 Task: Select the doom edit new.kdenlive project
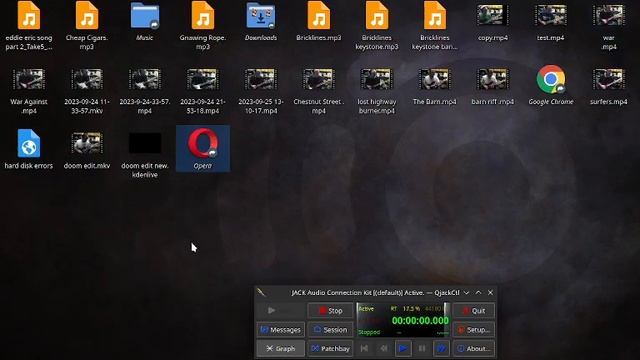pyautogui.click(x=144, y=155)
